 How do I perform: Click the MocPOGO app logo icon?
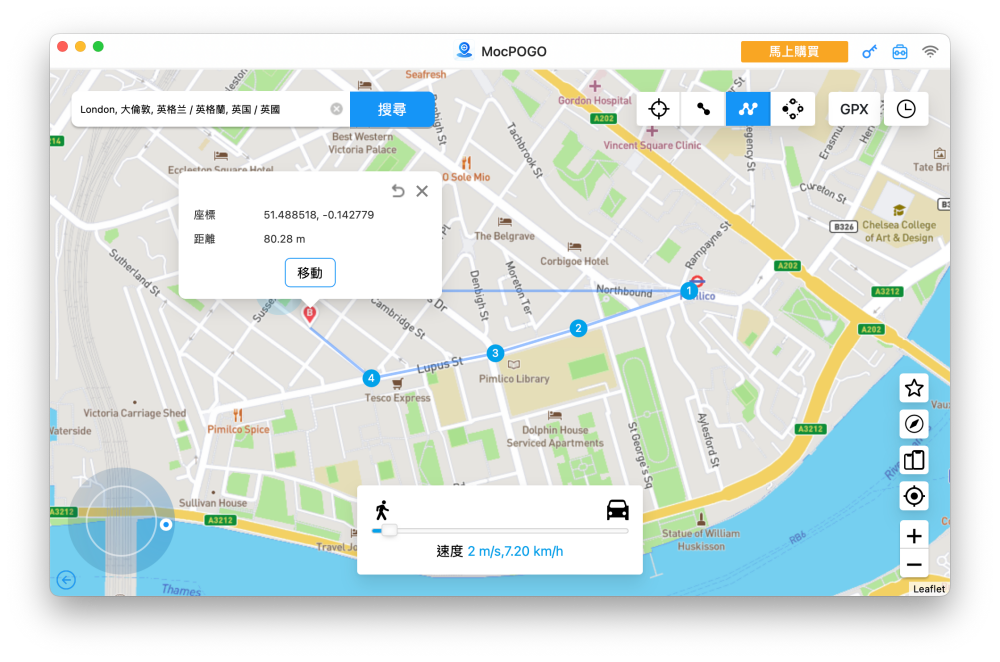coord(464,50)
